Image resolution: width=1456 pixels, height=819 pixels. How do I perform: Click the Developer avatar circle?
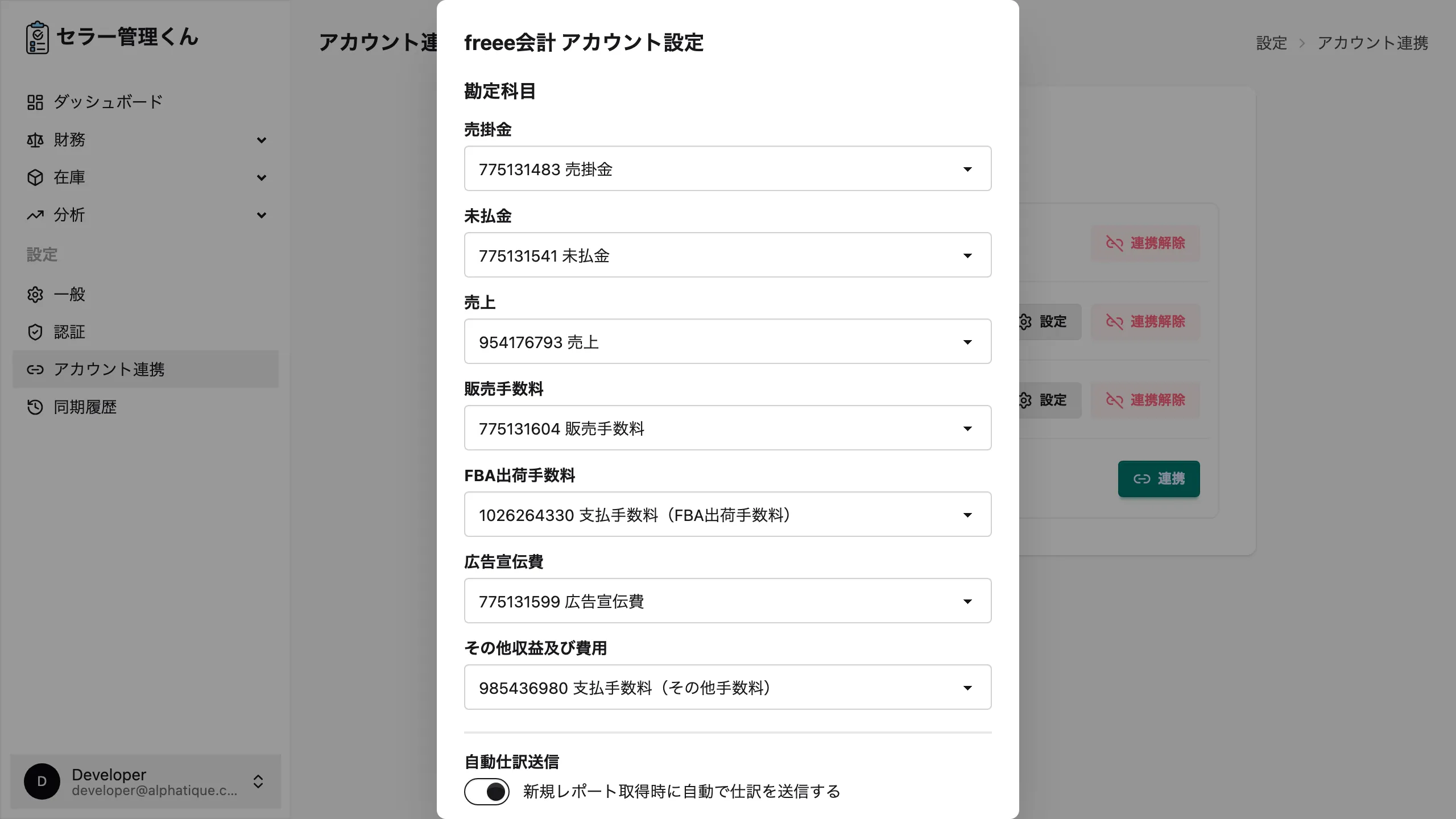coord(42,781)
